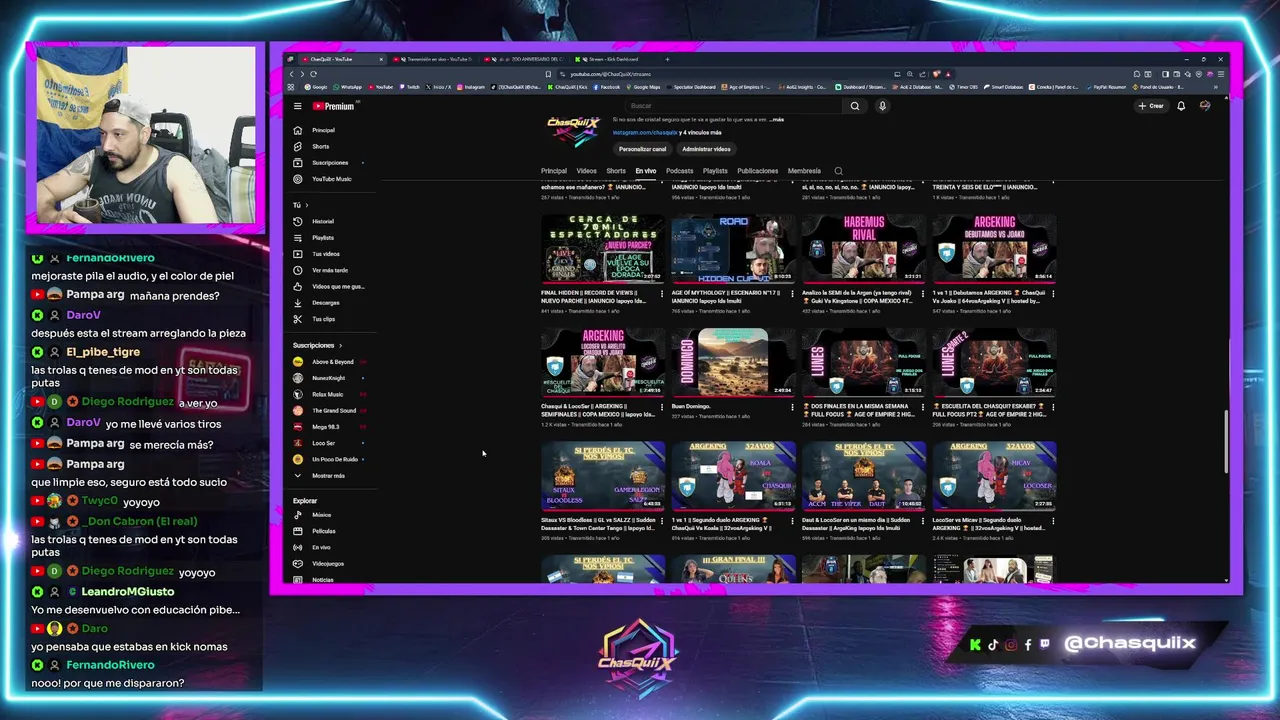This screenshot has height=720, width=1280.
Task: Open the YouTube hamburger guide menu
Action: pos(297,106)
